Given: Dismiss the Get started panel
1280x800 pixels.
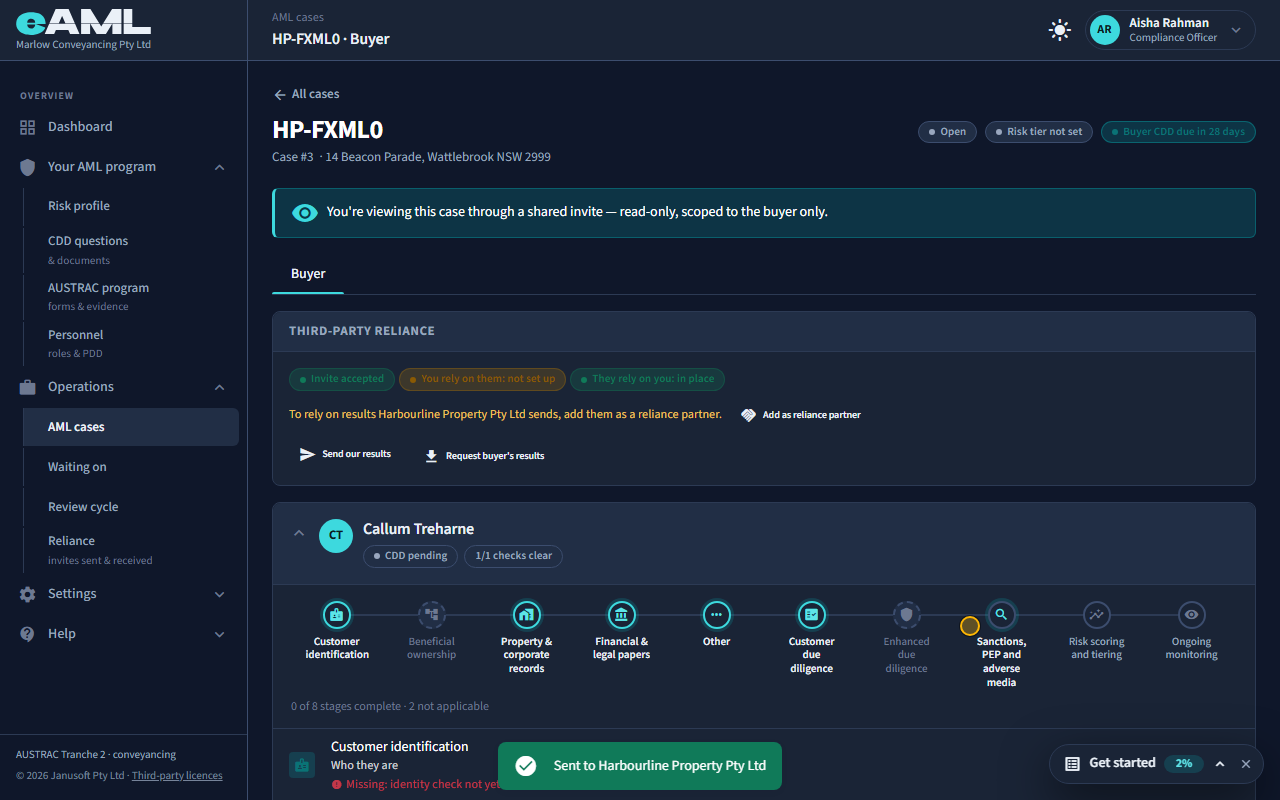Looking at the screenshot, I should [x=1246, y=764].
